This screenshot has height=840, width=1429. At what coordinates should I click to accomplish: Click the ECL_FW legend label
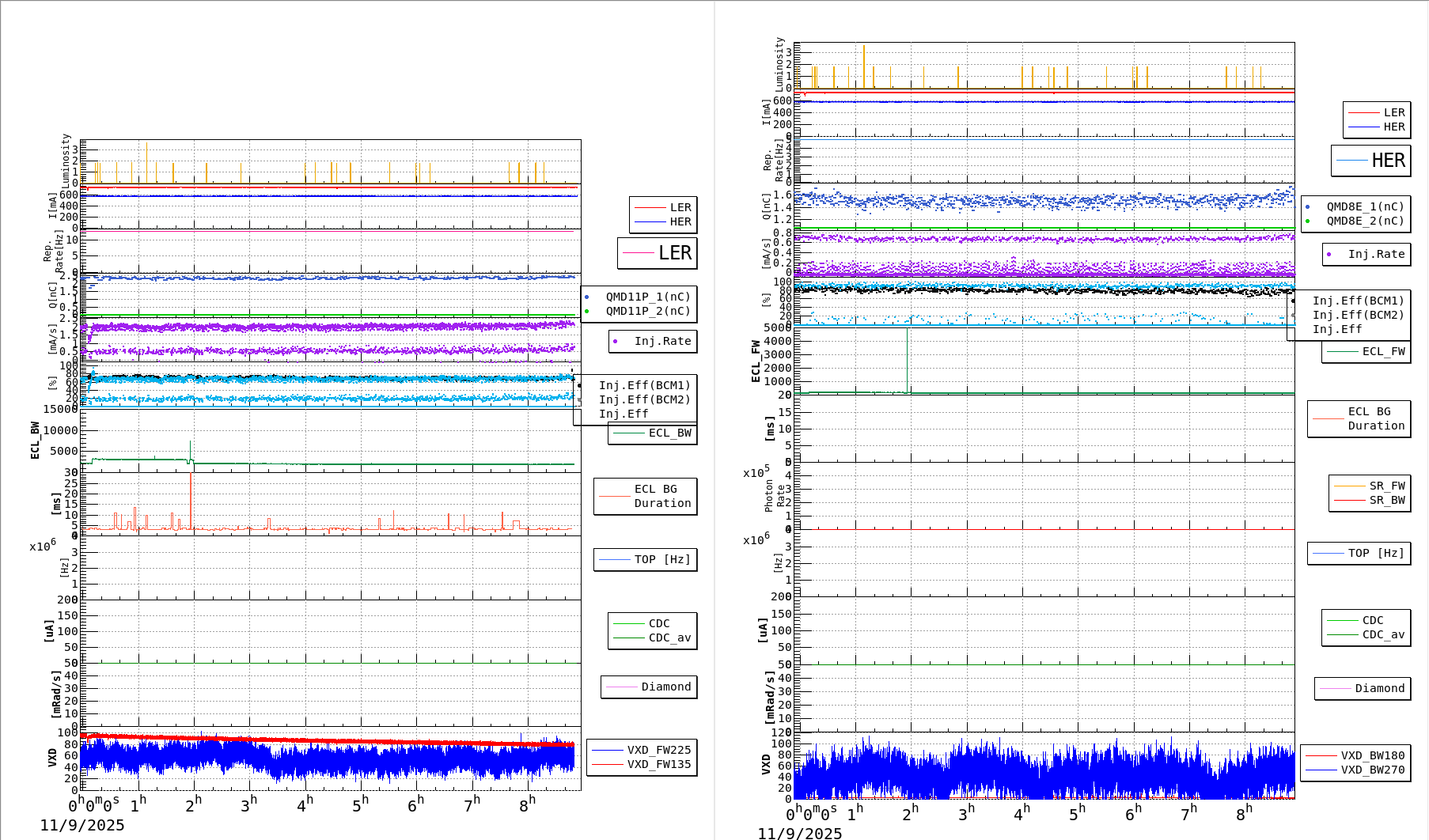(x=1383, y=351)
